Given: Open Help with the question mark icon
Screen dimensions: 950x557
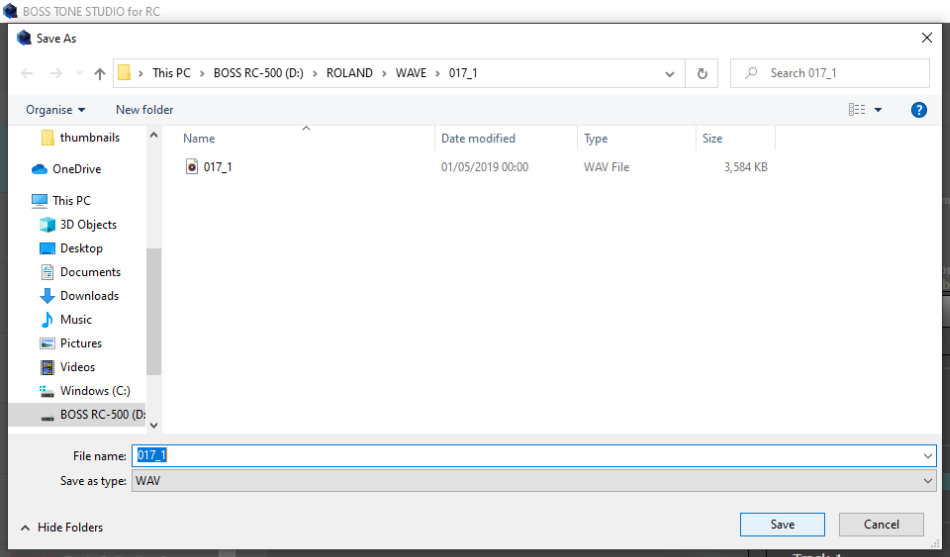Looking at the screenshot, I should tap(918, 110).
